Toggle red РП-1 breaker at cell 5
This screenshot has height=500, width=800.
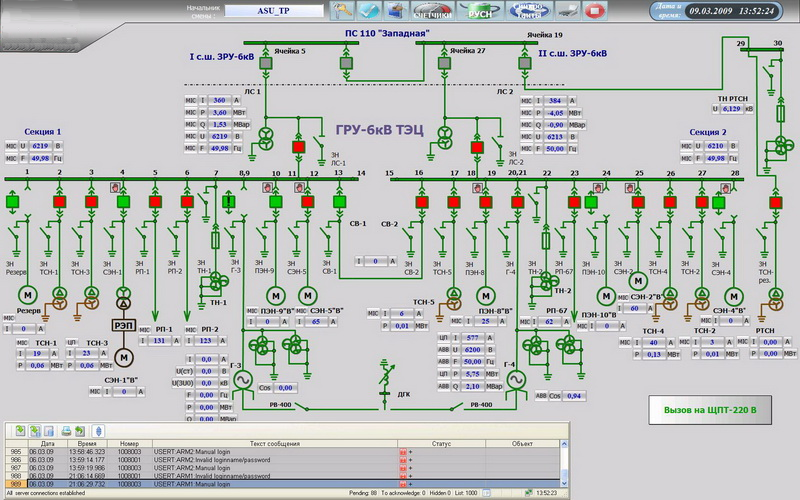[155, 202]
